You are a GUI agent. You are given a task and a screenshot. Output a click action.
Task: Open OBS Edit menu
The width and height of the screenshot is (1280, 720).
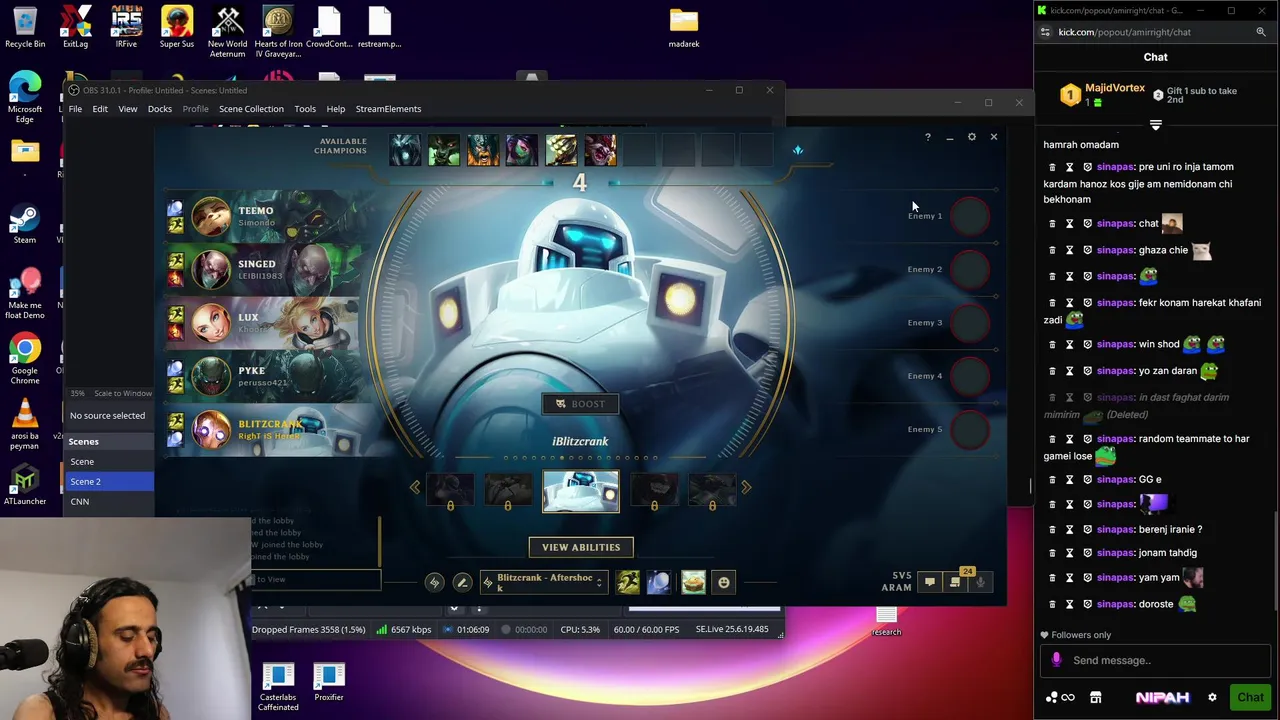tap(100, 109)
